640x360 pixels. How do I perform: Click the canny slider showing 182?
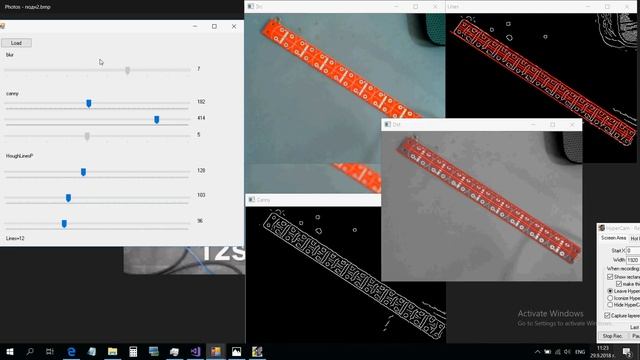point(89,103)
